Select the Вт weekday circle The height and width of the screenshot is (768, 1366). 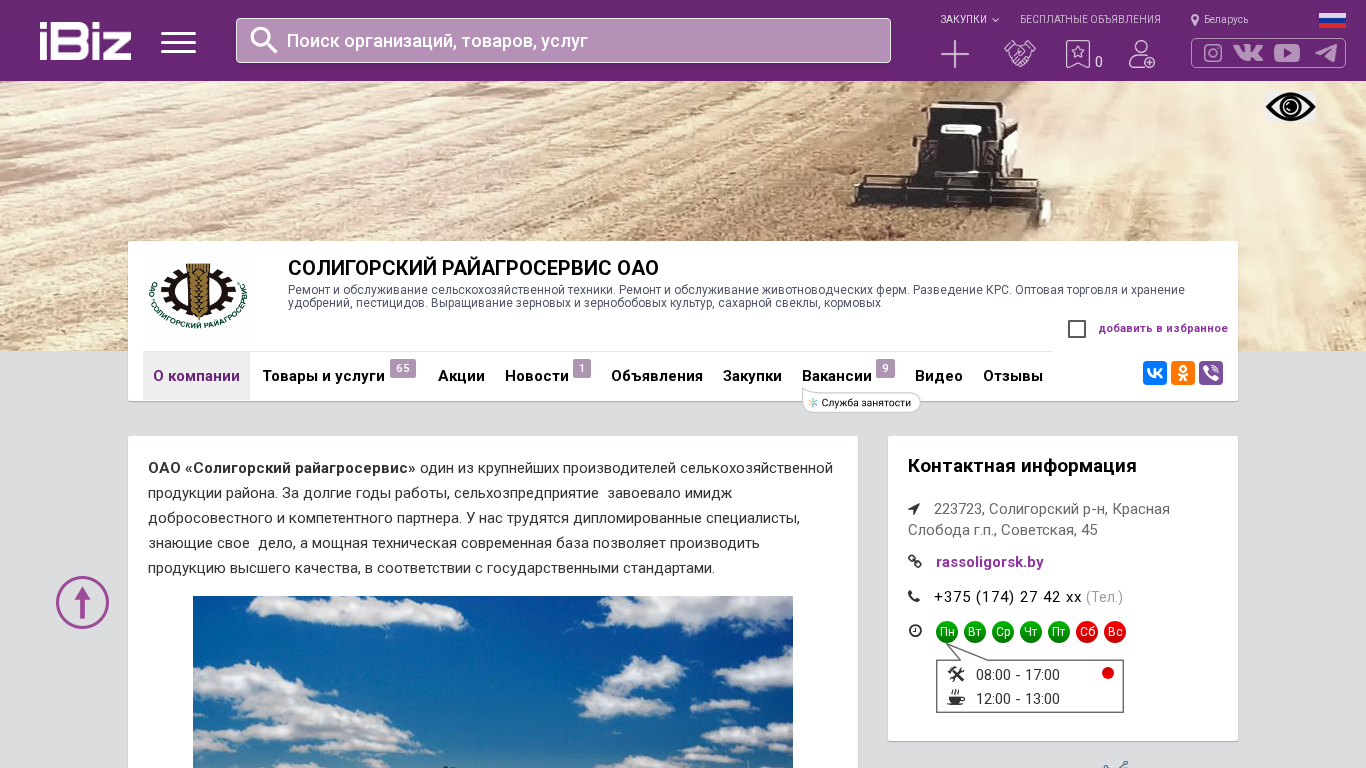[x=975, y=632]
